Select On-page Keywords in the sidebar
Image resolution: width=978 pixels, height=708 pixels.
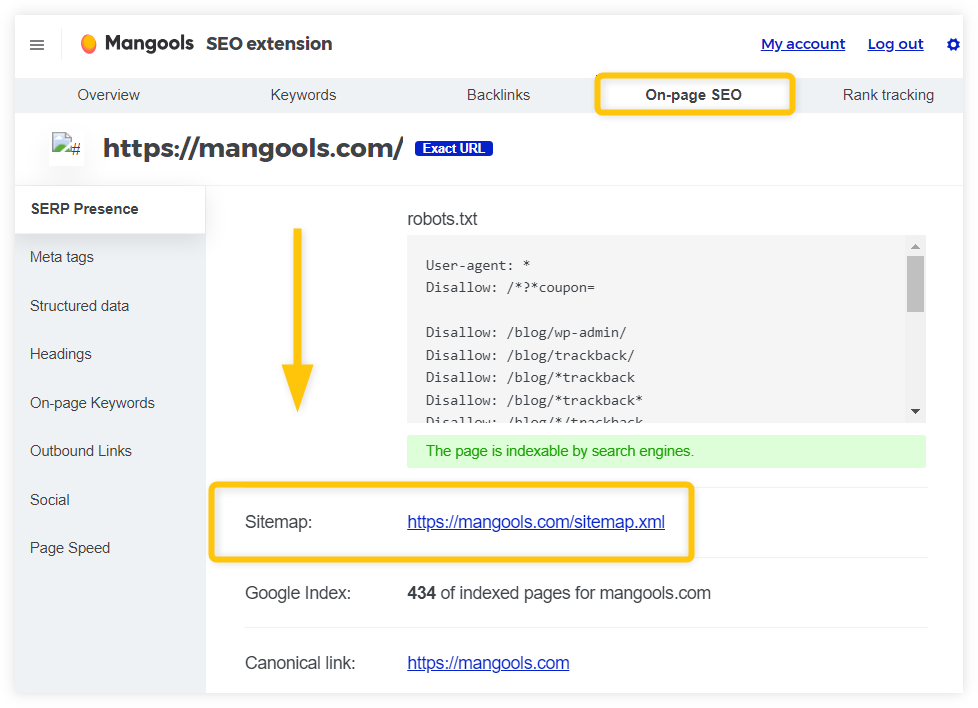[x=92, y=403]
